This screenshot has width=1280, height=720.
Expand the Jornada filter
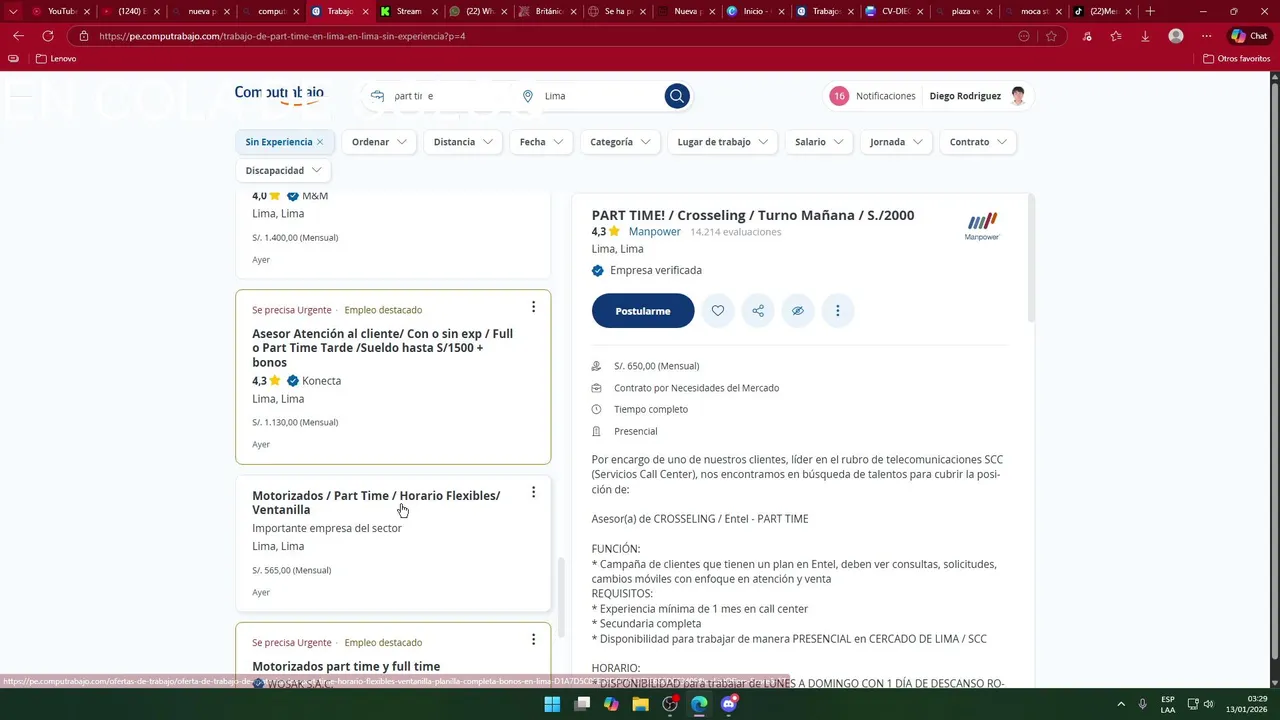896,142
